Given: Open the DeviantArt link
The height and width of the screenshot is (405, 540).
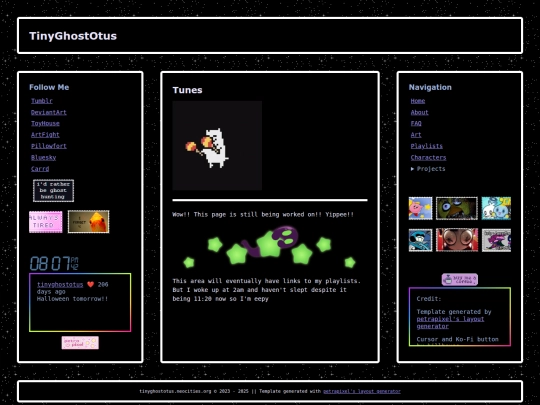Looking at the screenshot, I should [x=49, y=112].
